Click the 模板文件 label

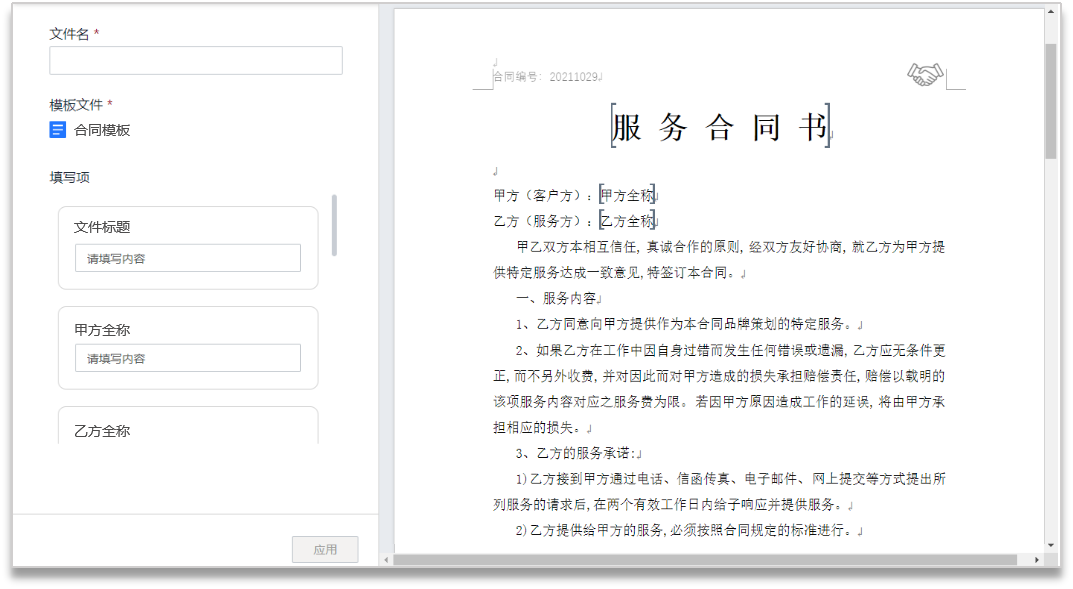click(x=76, y=105)
